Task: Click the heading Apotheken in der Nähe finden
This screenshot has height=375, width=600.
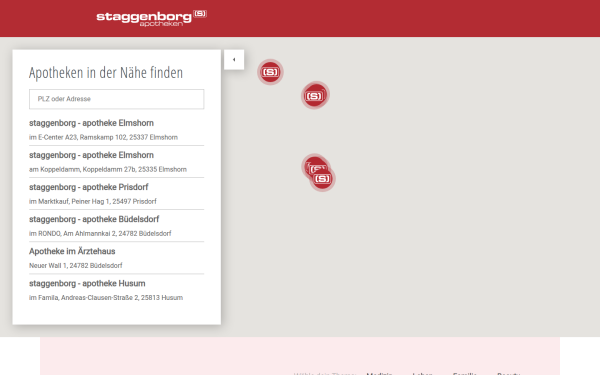Action: pyautogui.click(x=106, y=73)
